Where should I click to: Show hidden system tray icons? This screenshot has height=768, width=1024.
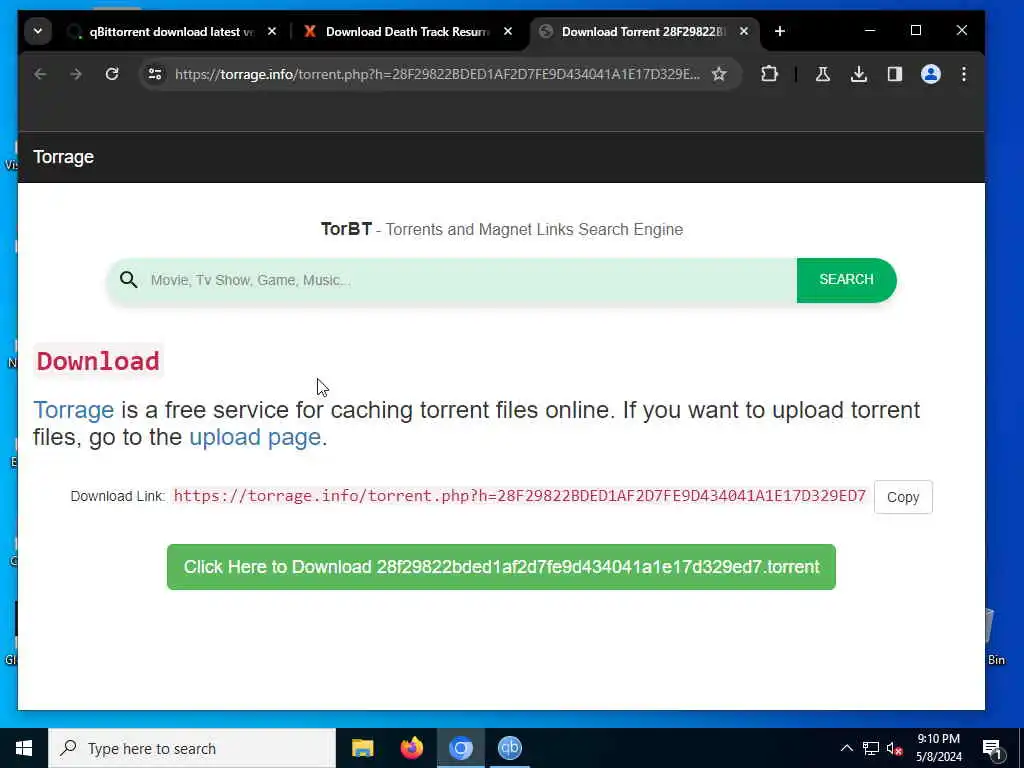tap(846, 748)
